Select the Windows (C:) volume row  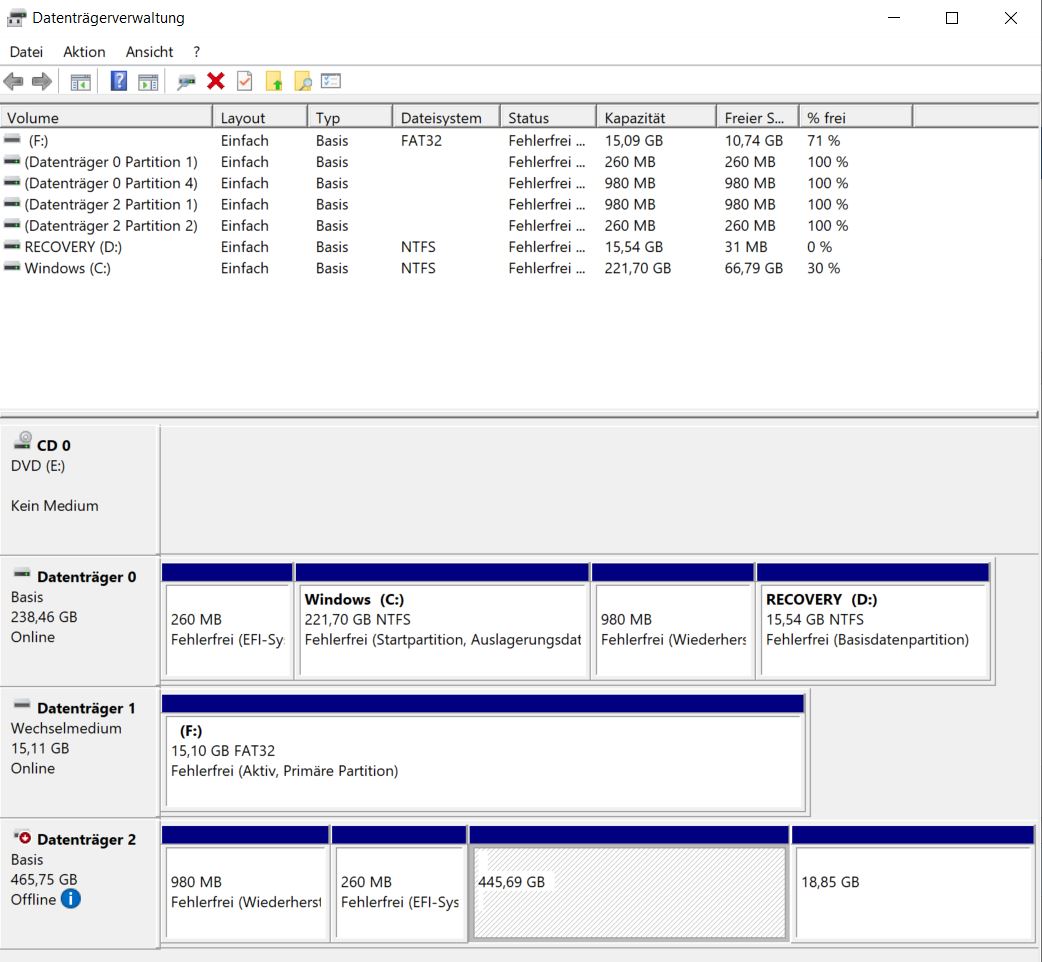point(456,268)
